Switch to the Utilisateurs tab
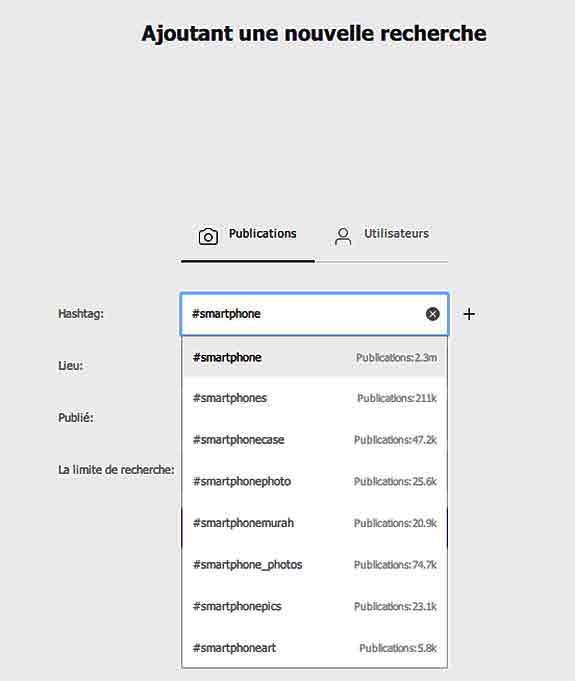575x681 pixels. (x=381, y=237)
